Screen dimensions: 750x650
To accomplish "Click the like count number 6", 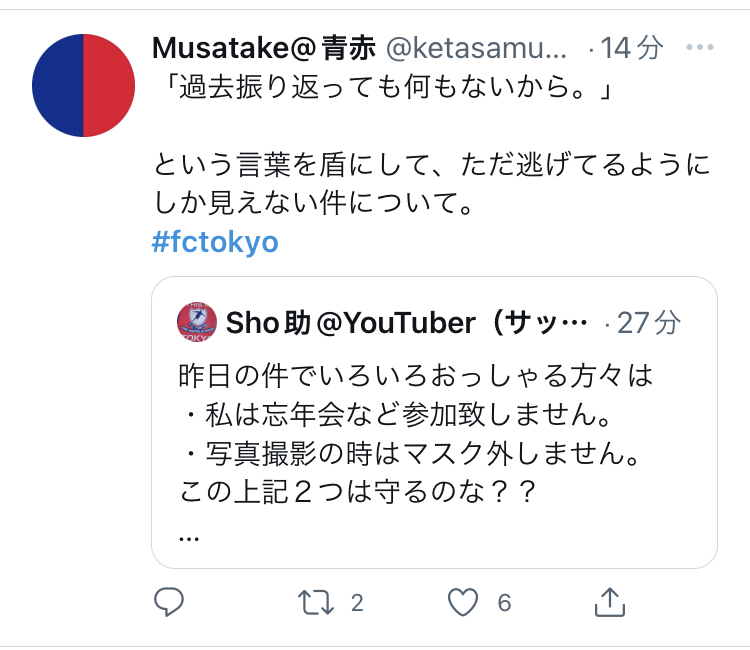I will point(504,603).
